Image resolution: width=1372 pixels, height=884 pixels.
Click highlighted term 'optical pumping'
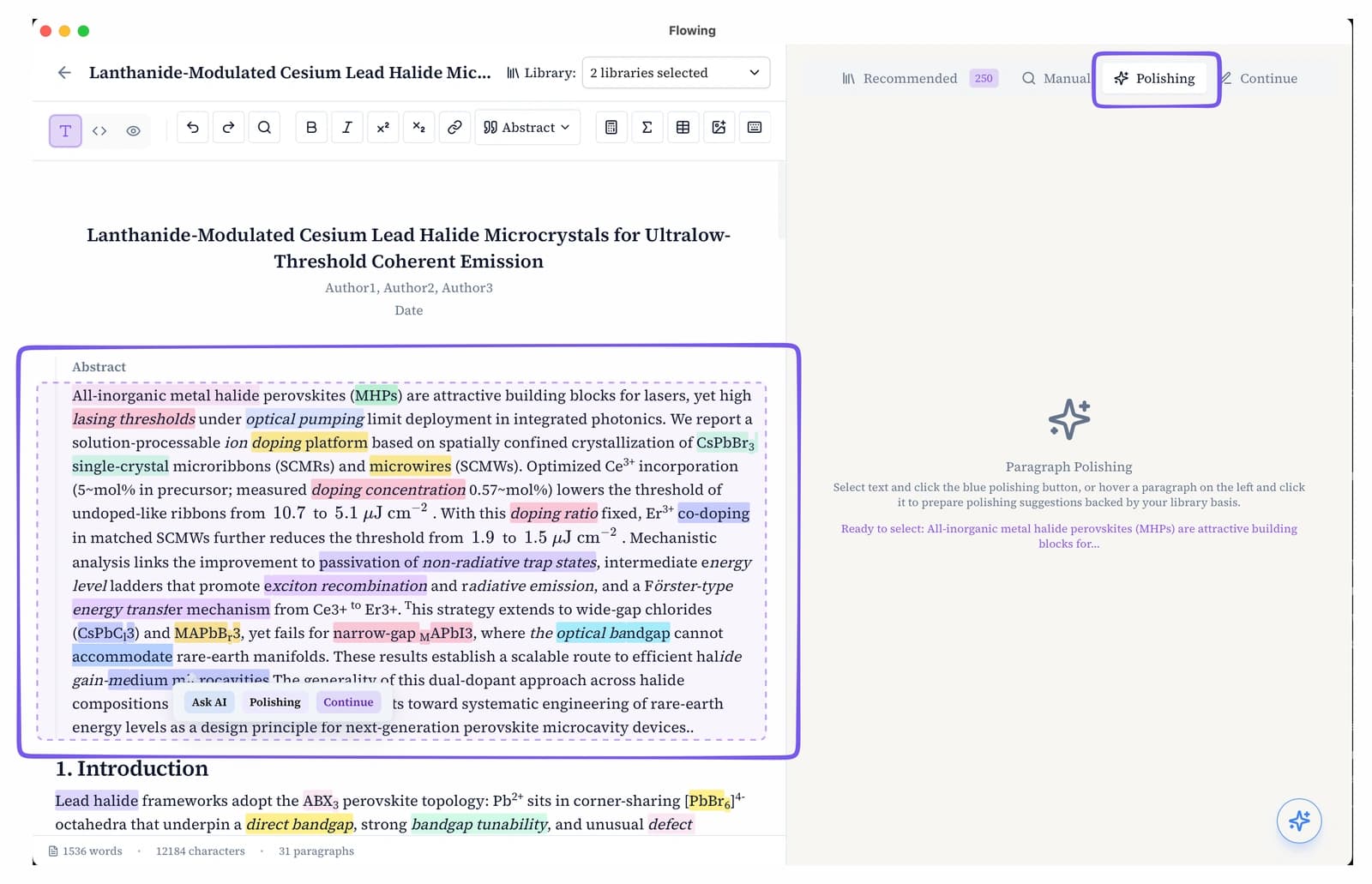(305, 419)
